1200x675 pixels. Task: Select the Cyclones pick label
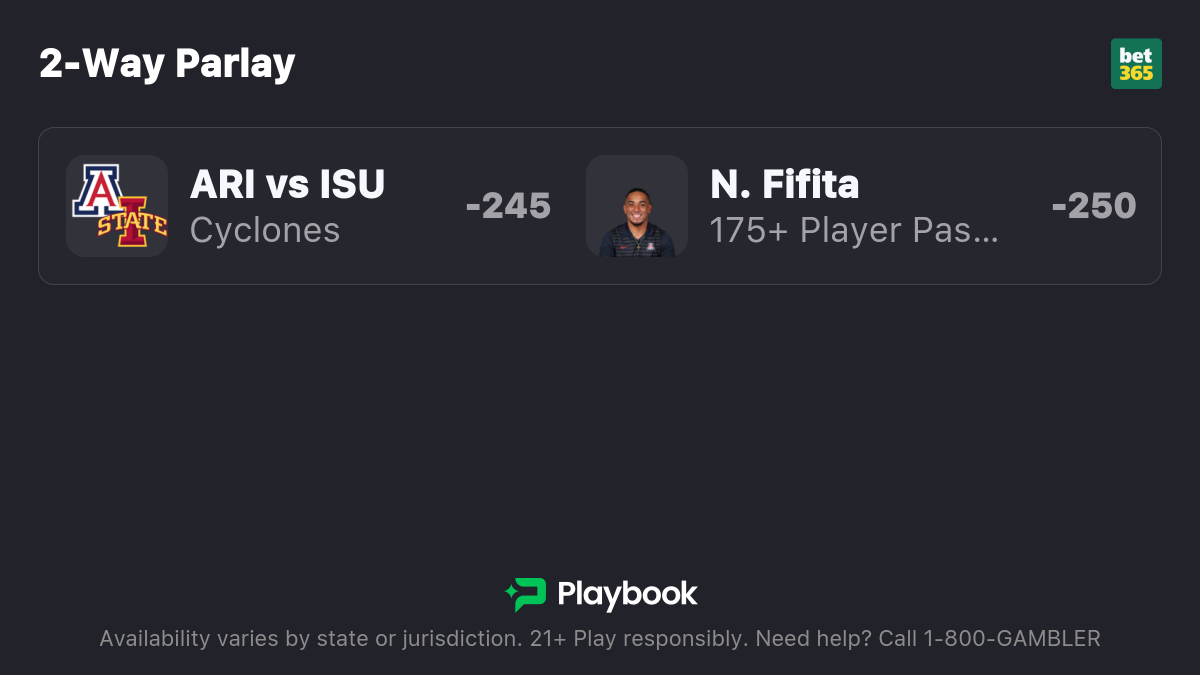(265, 230)
